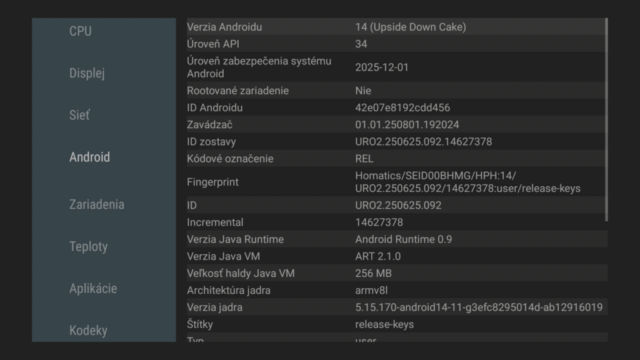Click the ID value URO2.250625.092
Screen dimensions: 640x360
pos(398,205)
